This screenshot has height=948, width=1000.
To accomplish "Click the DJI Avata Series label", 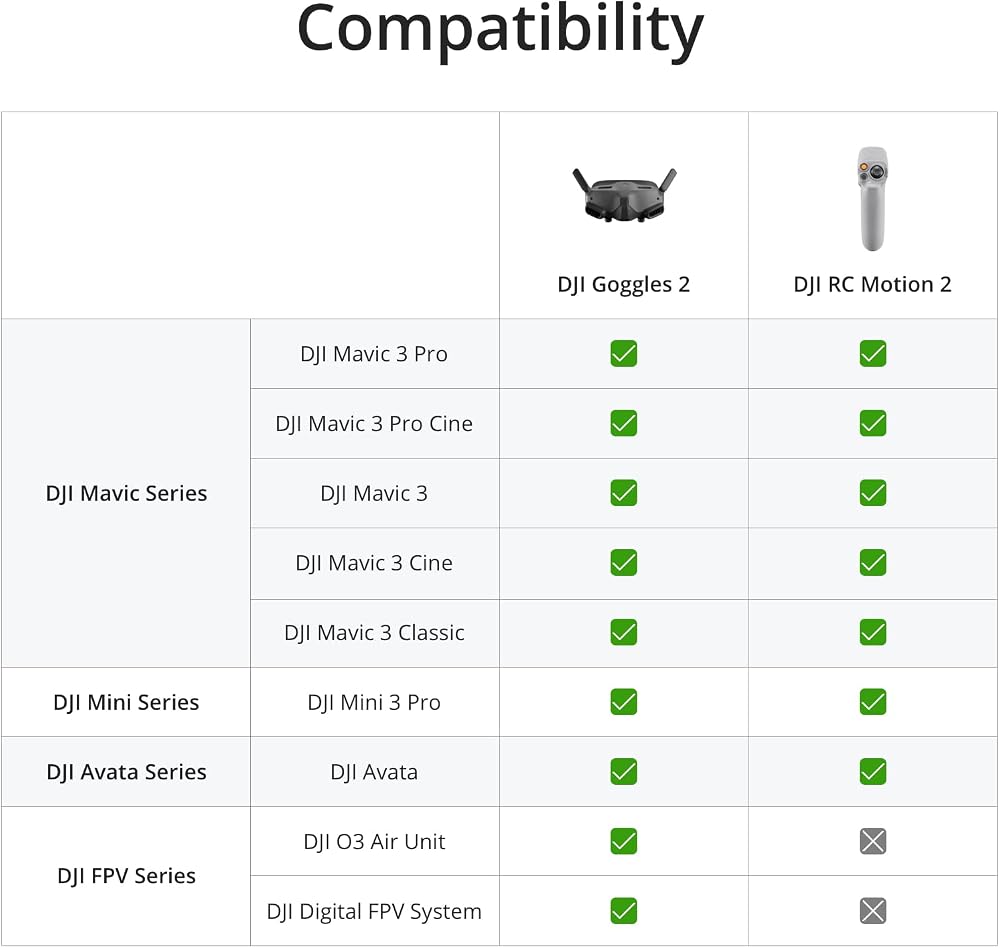I will [x=126, y=772].
